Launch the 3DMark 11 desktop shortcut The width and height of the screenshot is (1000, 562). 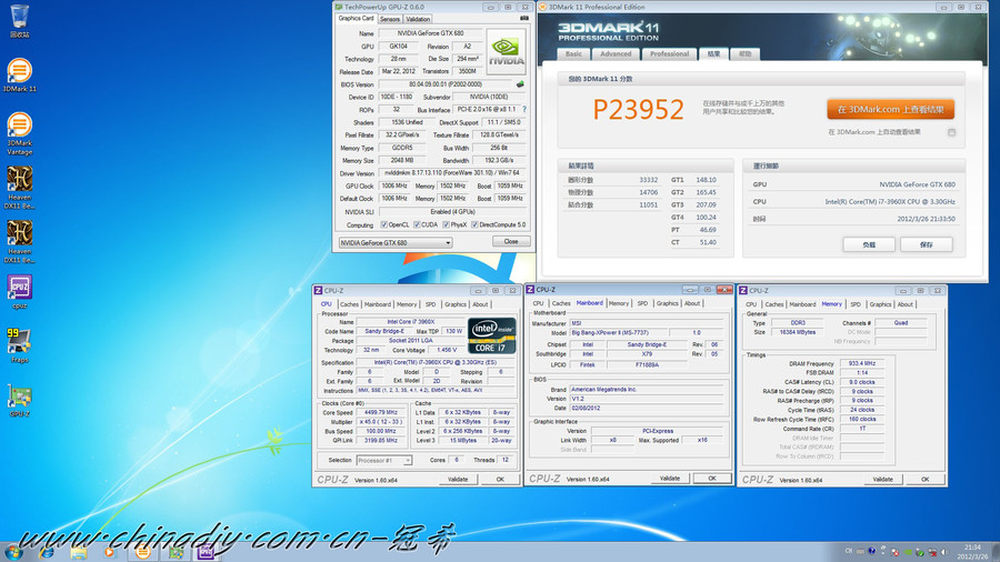click(x=19, y=75)
